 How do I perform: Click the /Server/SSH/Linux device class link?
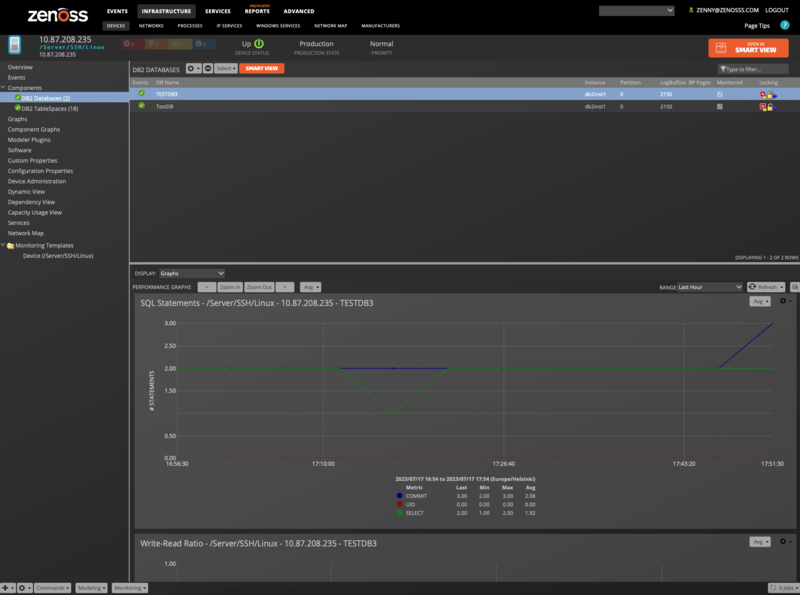coord(72,47)
